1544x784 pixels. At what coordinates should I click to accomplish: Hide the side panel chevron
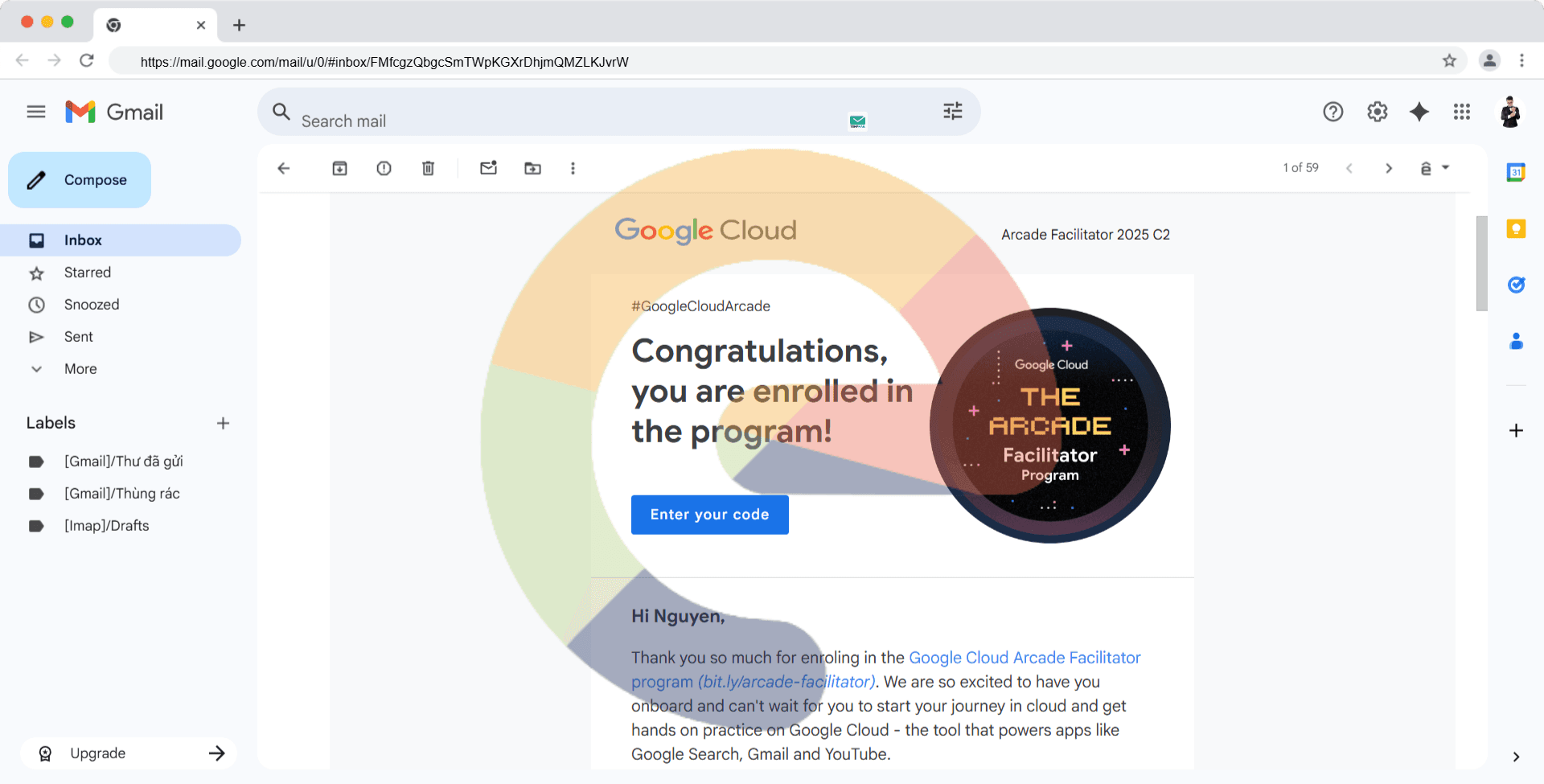[1516, 757]
